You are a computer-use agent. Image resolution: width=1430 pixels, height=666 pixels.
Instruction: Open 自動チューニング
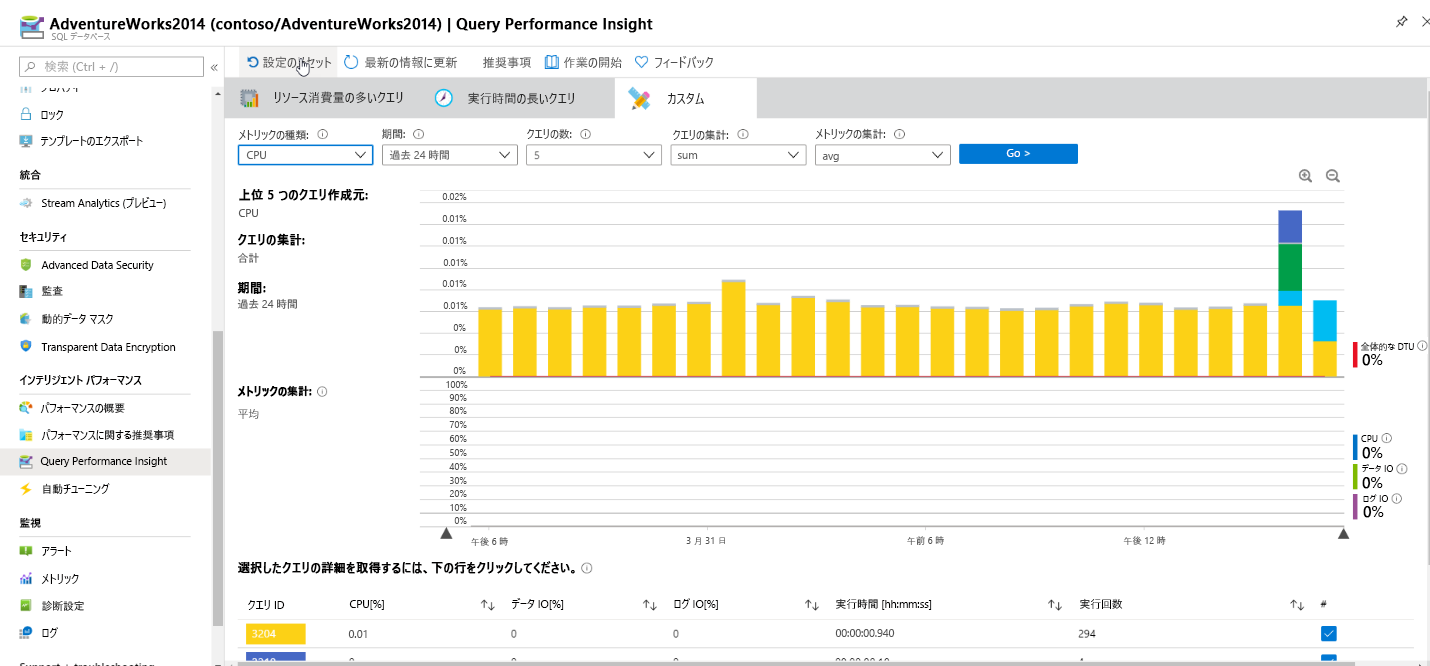(75, 489)
